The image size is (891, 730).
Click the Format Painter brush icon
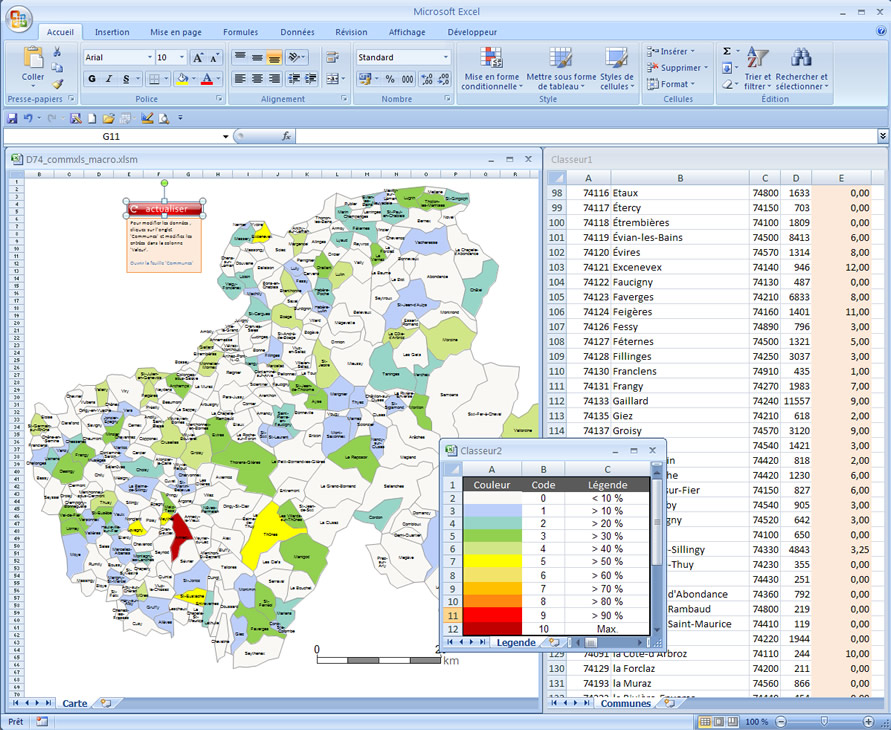(x=57, y=84)
